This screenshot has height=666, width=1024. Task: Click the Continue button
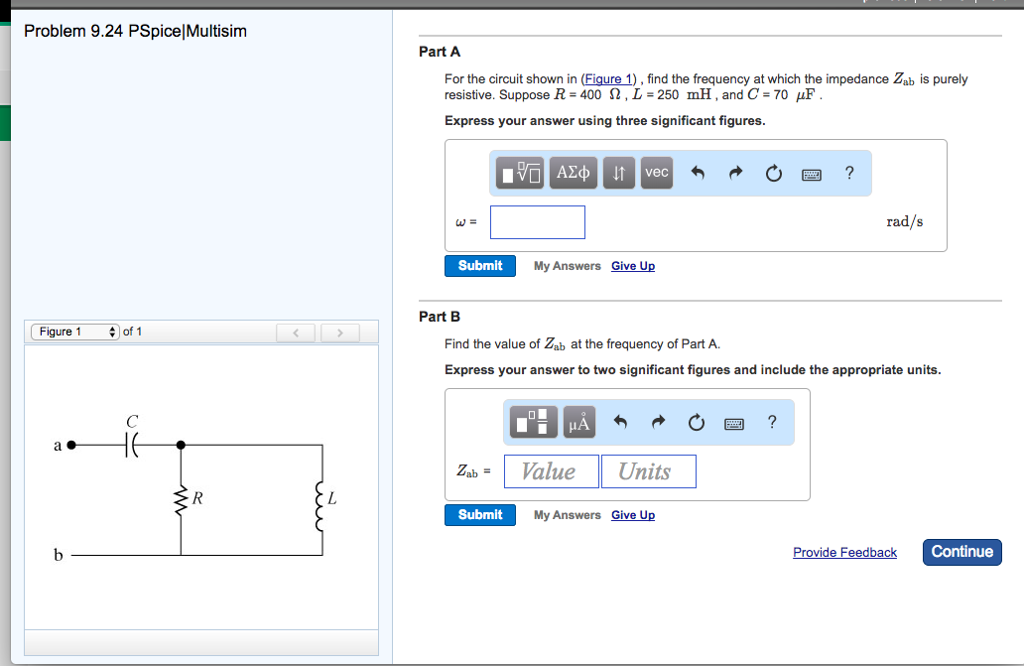pos(961,551)
